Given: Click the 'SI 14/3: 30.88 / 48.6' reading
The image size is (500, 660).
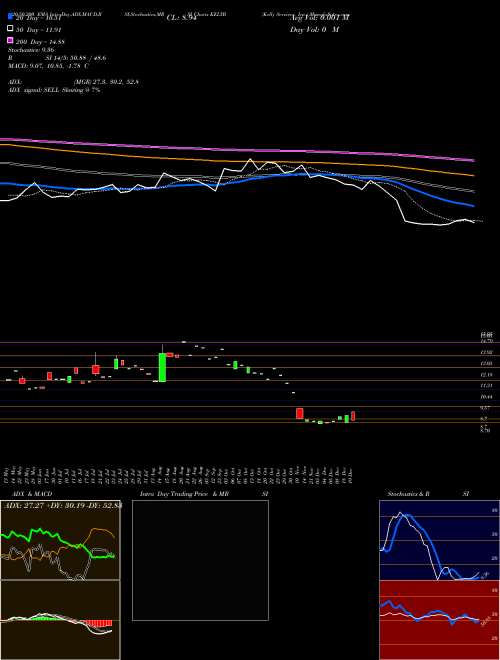Looking at the screenshot, I should 76,58.
